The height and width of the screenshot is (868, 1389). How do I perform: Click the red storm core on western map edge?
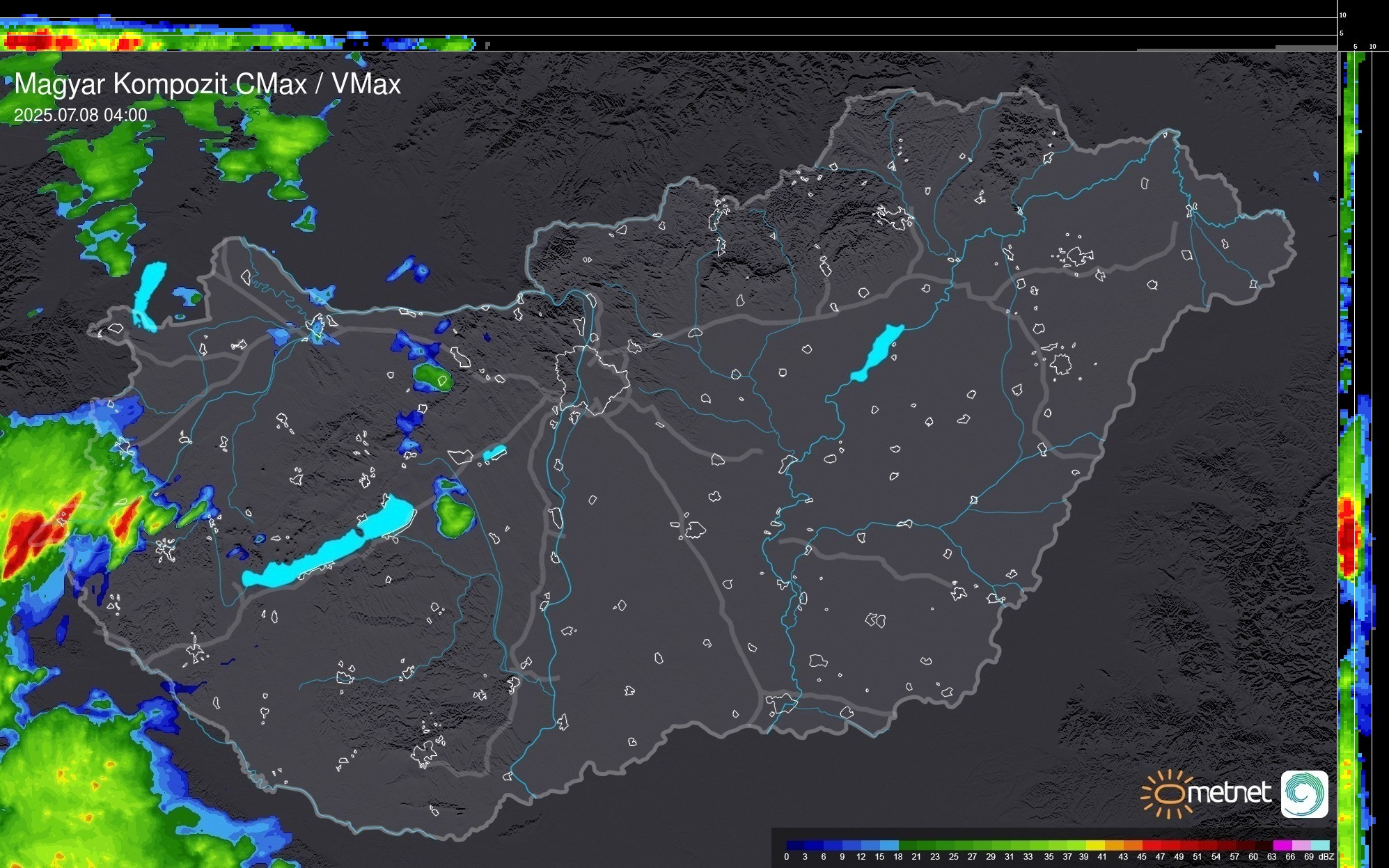[x=24, y=539]
